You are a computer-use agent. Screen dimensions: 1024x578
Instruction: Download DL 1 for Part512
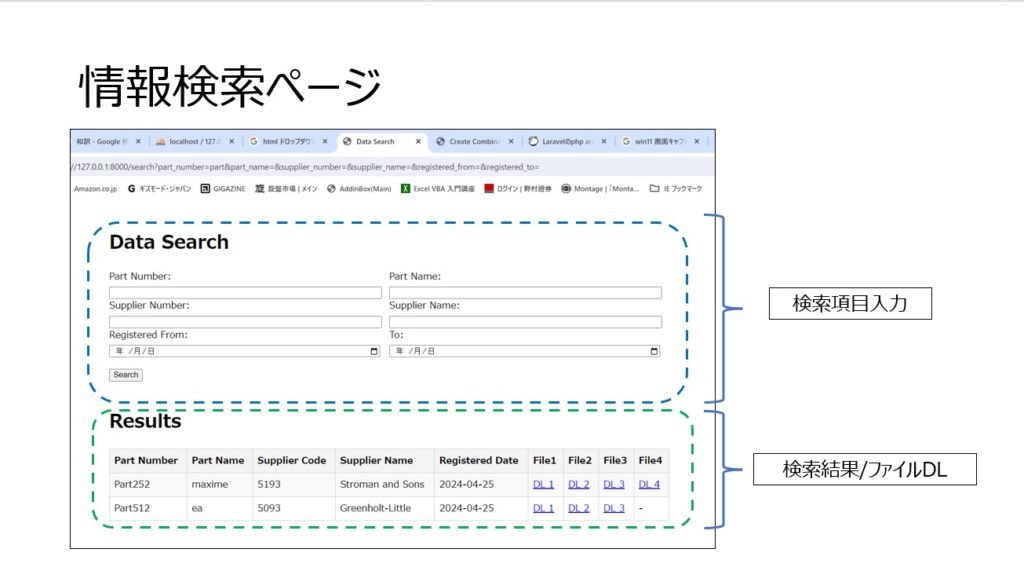[543, 508]
